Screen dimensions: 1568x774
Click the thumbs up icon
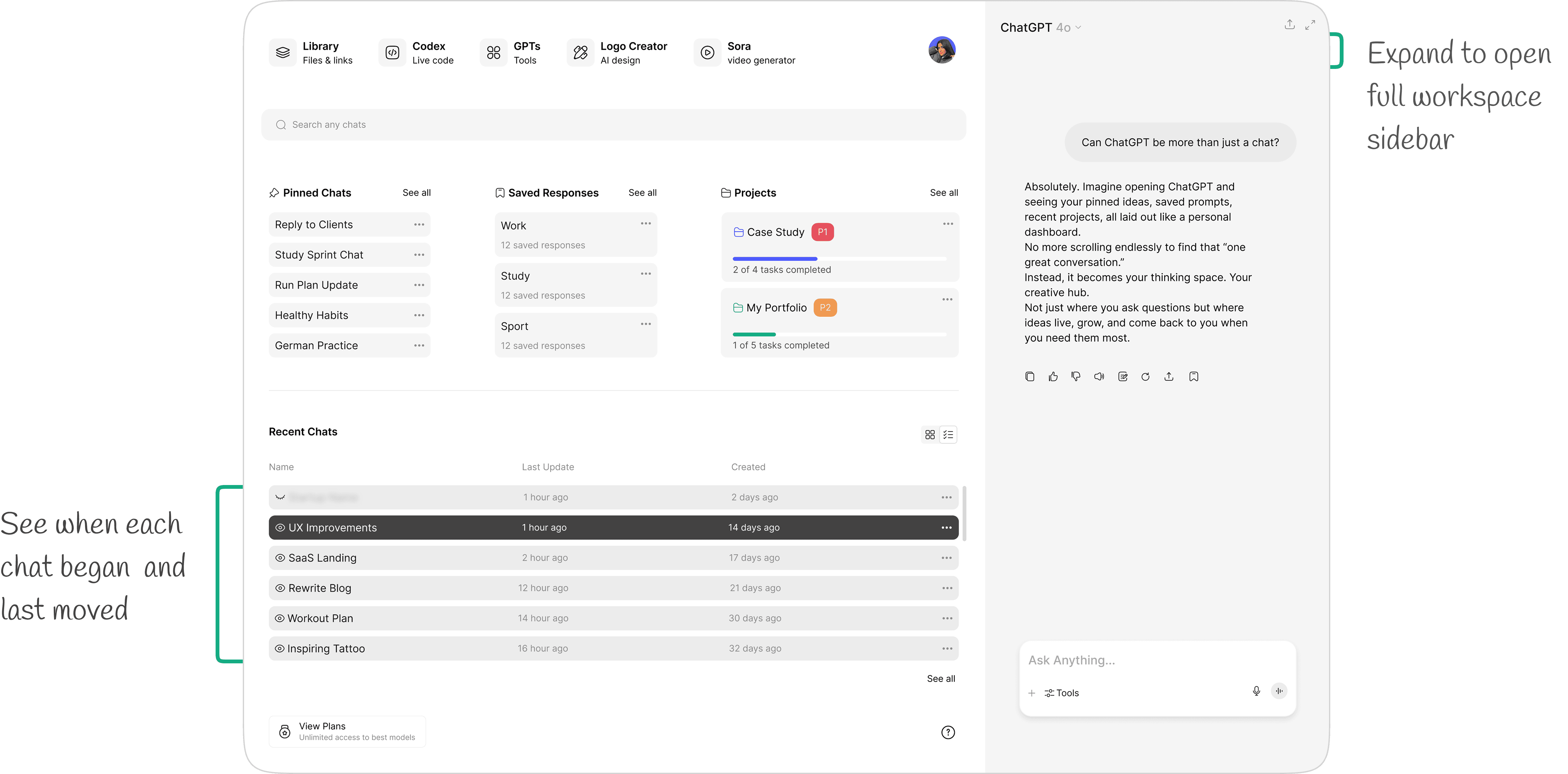click(x=1053, y=376)
